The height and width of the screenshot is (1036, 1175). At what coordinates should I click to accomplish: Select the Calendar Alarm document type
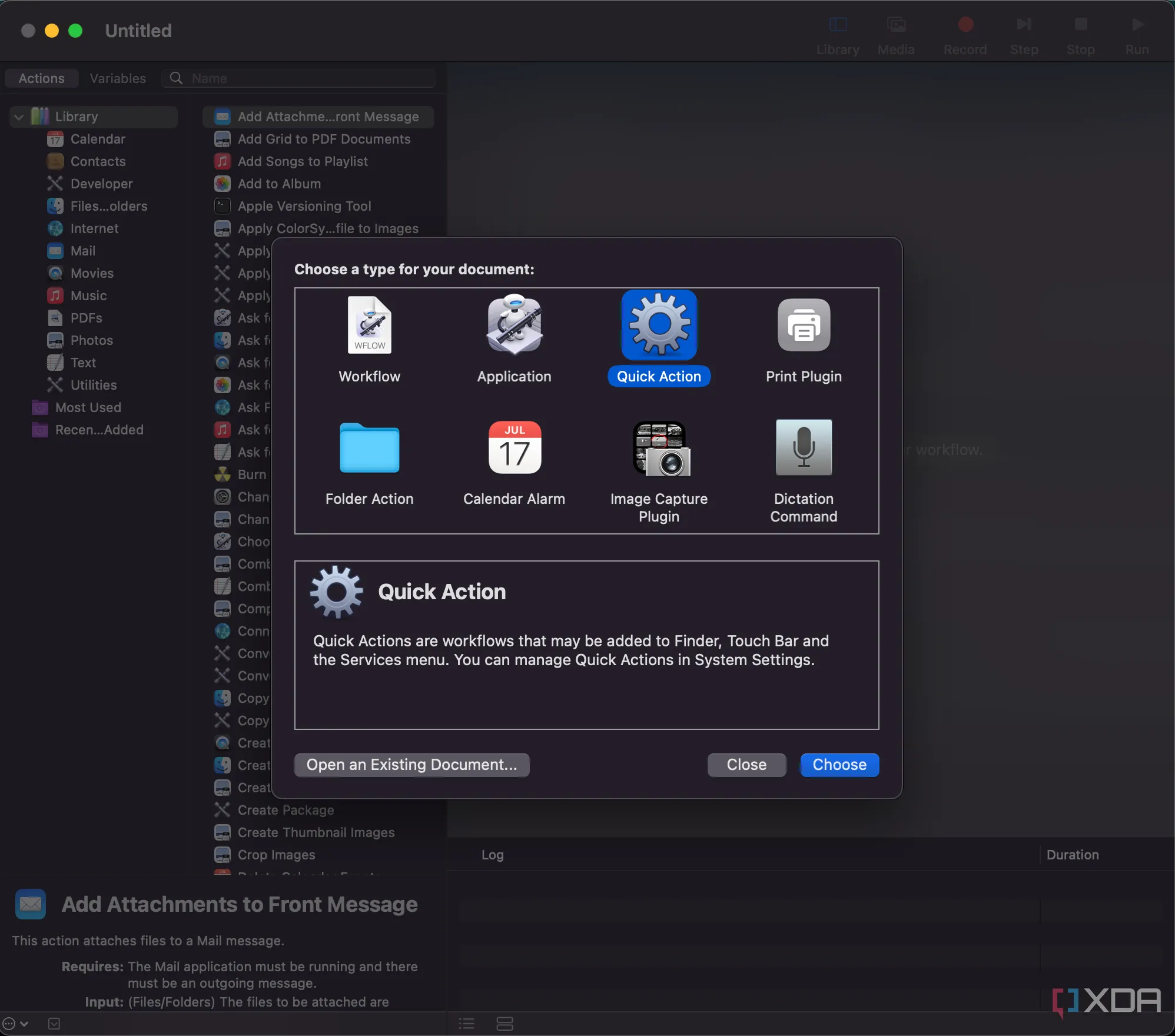tap(514, 464)
